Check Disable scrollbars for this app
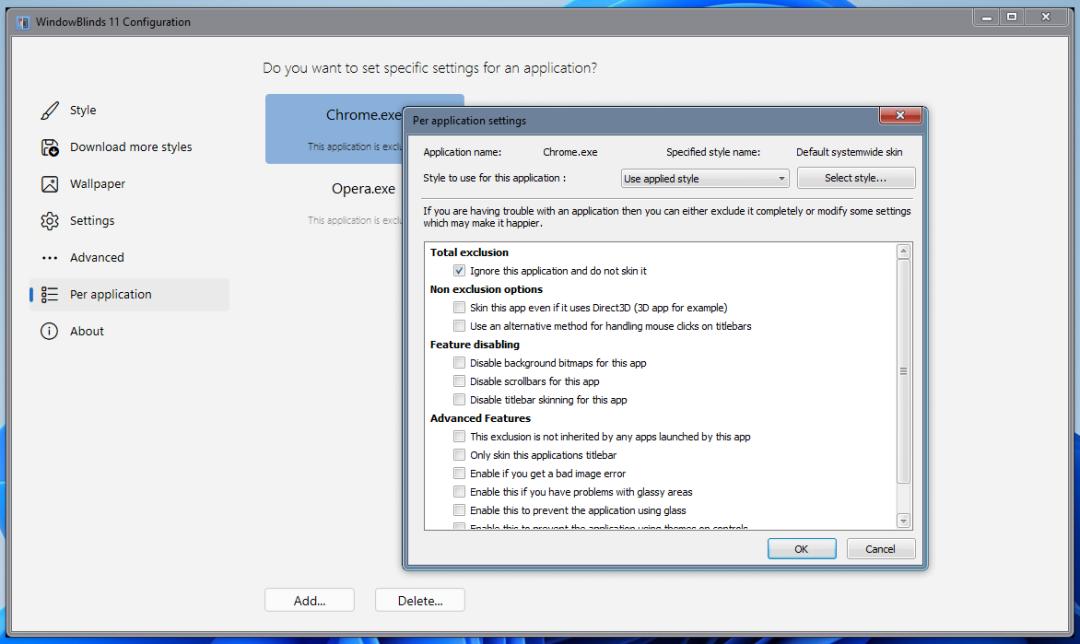Screen dimensions: 1080x644 pos(460,381)
